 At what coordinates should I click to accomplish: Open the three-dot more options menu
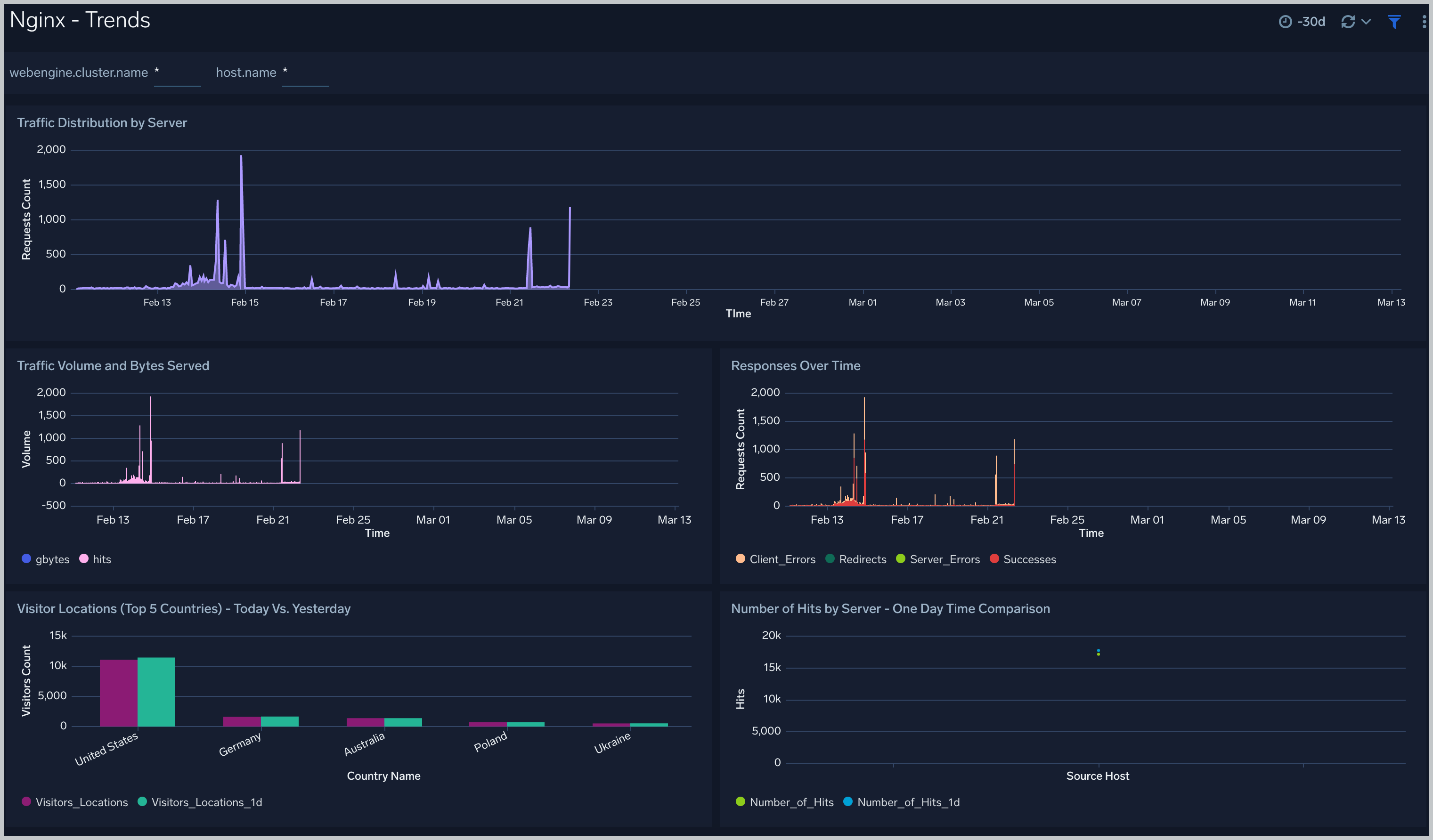point(1424,22)
